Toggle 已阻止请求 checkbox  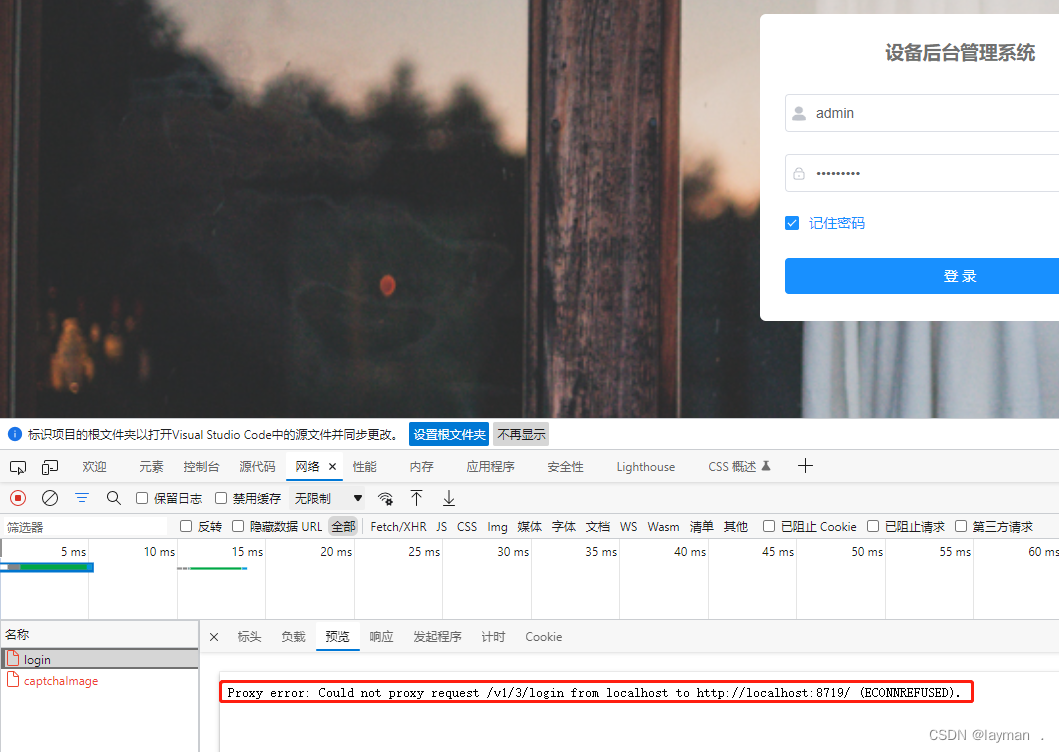tap(873, 526)
